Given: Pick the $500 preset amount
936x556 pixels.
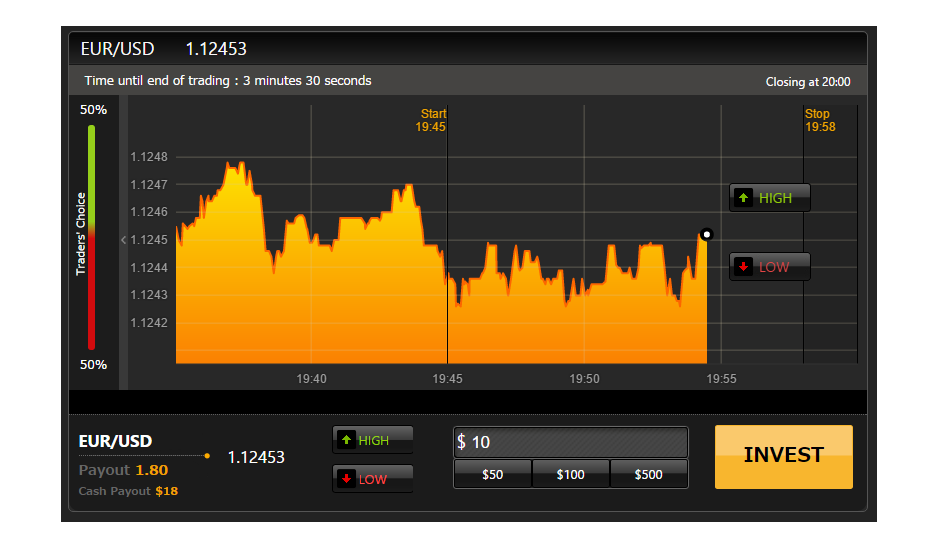Looking at the screenshot, I should pos(648,475).
